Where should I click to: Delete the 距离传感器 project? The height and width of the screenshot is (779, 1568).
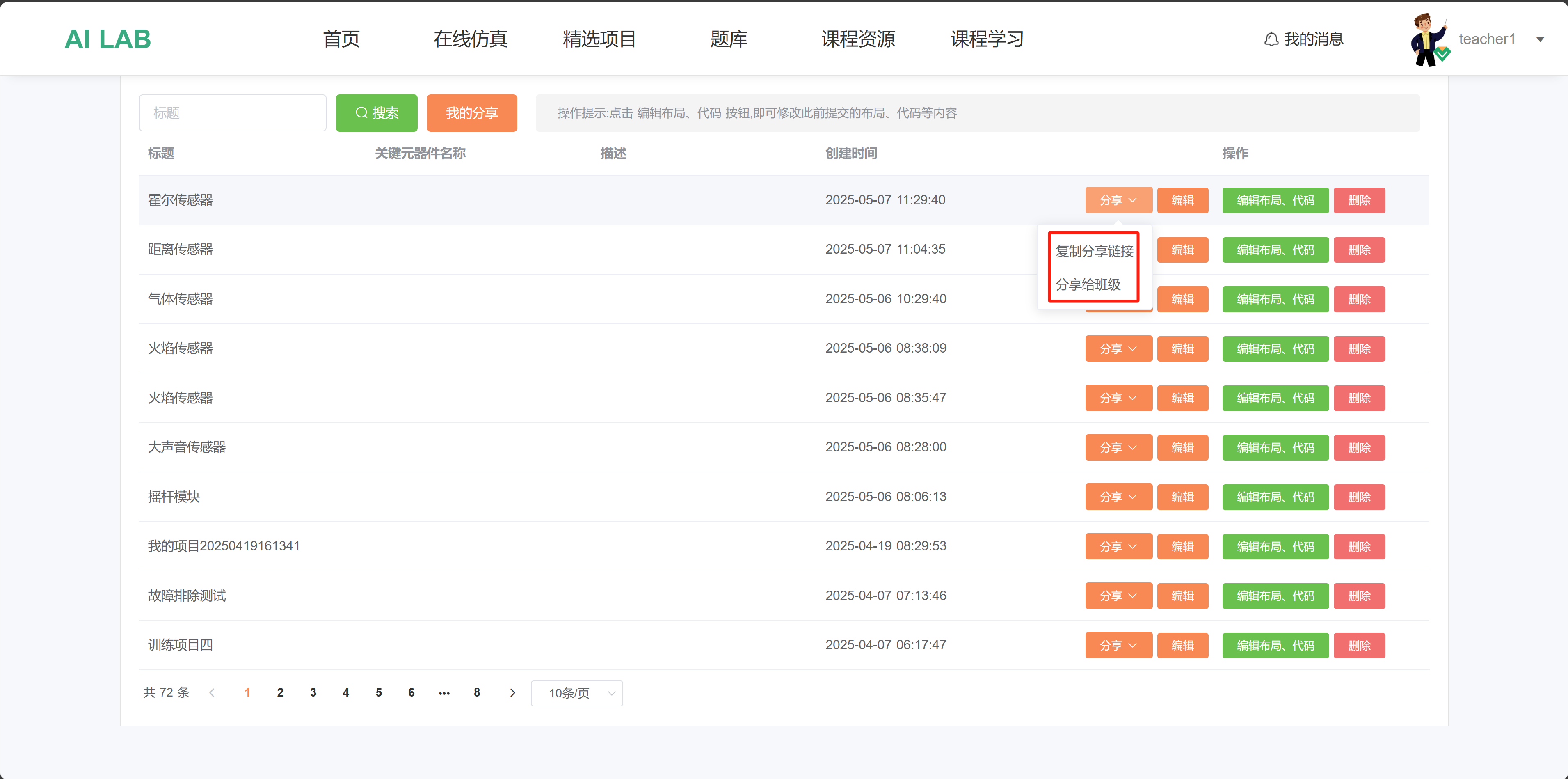click(x=1359, y=250)
